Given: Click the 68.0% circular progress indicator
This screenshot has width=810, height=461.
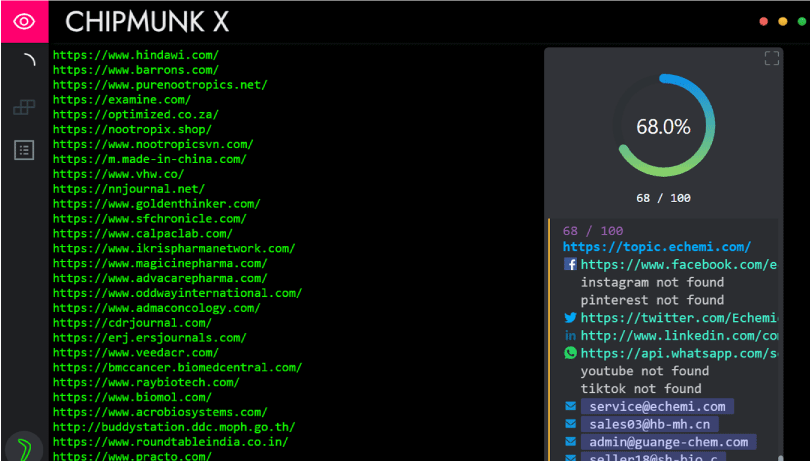Looking at the screenshot, I should pos(663,126).
